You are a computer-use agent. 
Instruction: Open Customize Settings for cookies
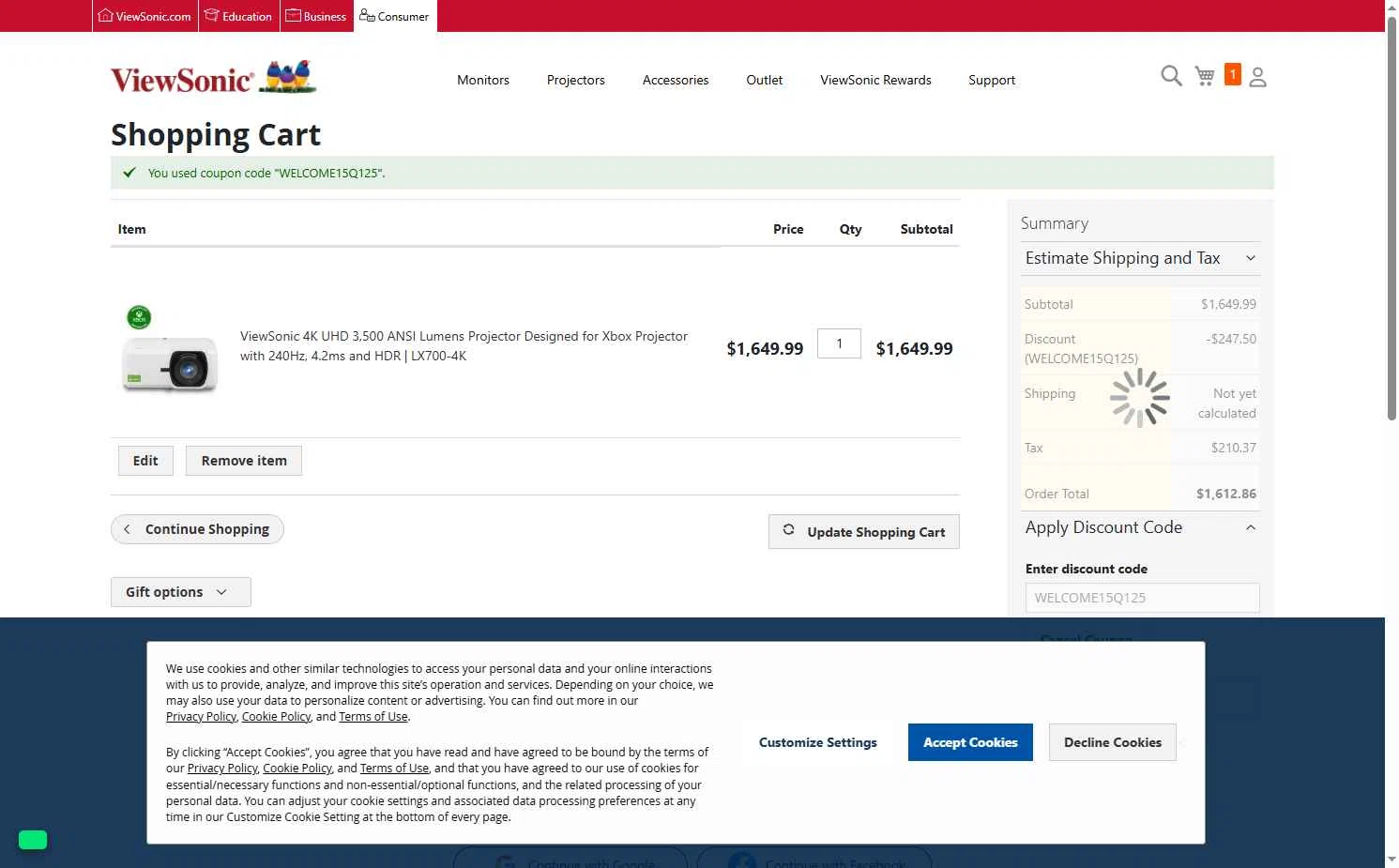(x=818, y=742)
